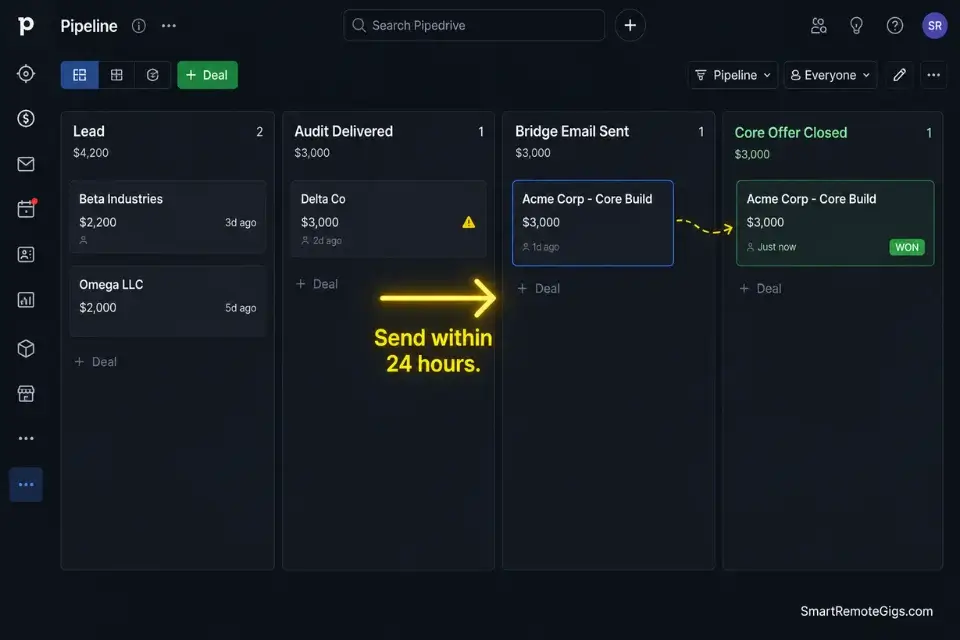This screenshot has height=640, width=960.
Task: Open toolbar more options dots
Action: coord(933,75)
